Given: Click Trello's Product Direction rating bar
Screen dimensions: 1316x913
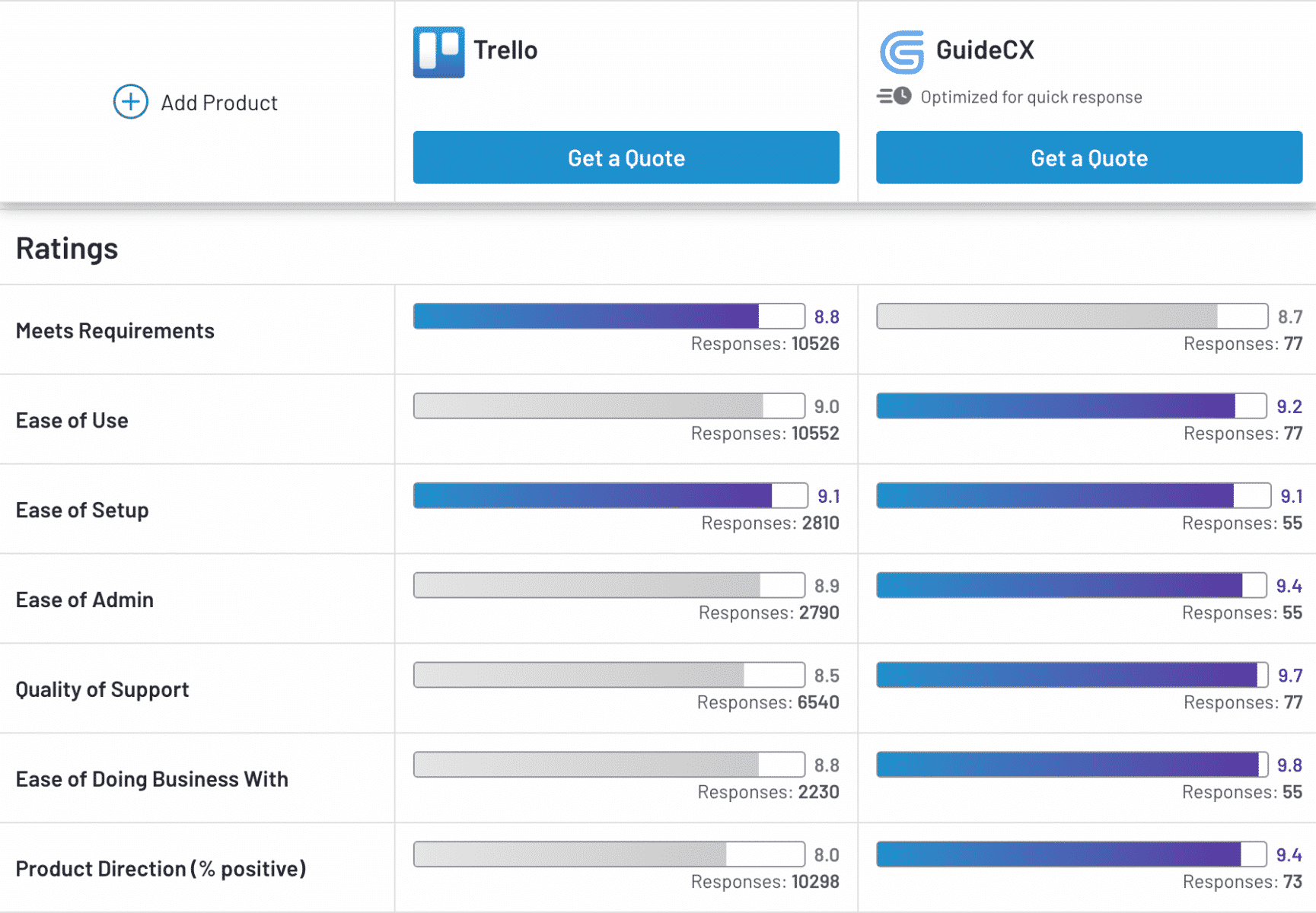Looking at the screenshot, I should click(609, 854).
